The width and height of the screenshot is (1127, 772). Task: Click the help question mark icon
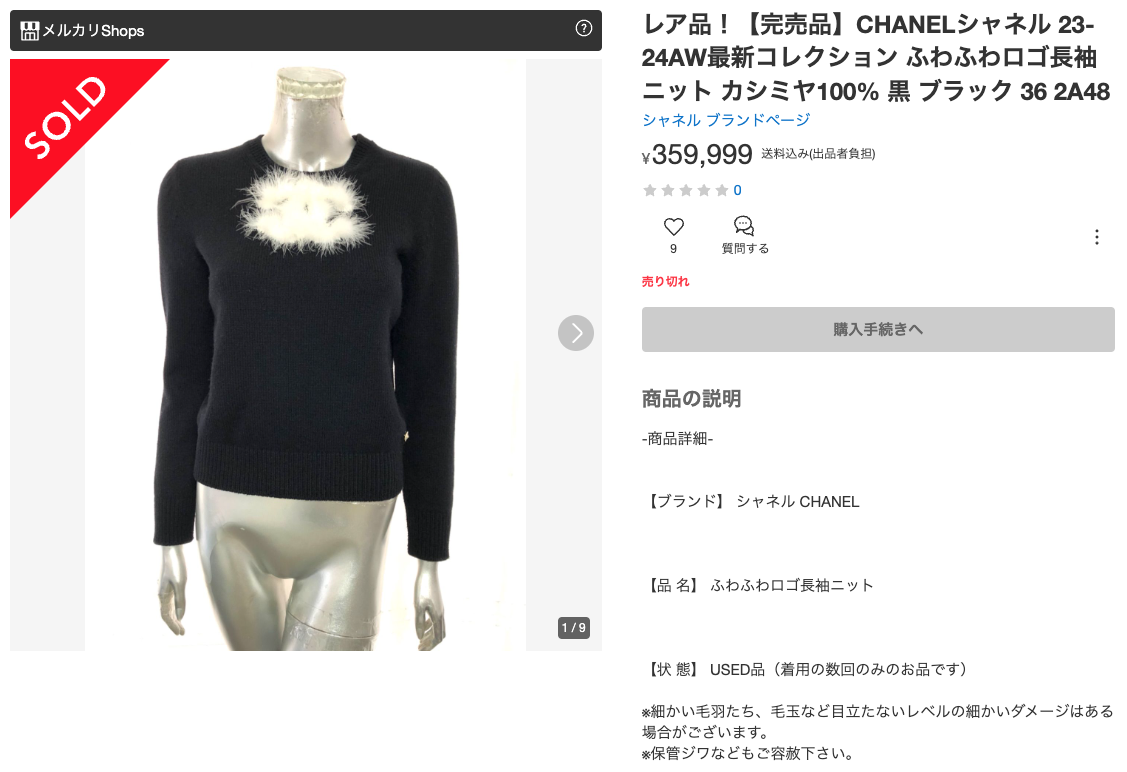point(584,29)
